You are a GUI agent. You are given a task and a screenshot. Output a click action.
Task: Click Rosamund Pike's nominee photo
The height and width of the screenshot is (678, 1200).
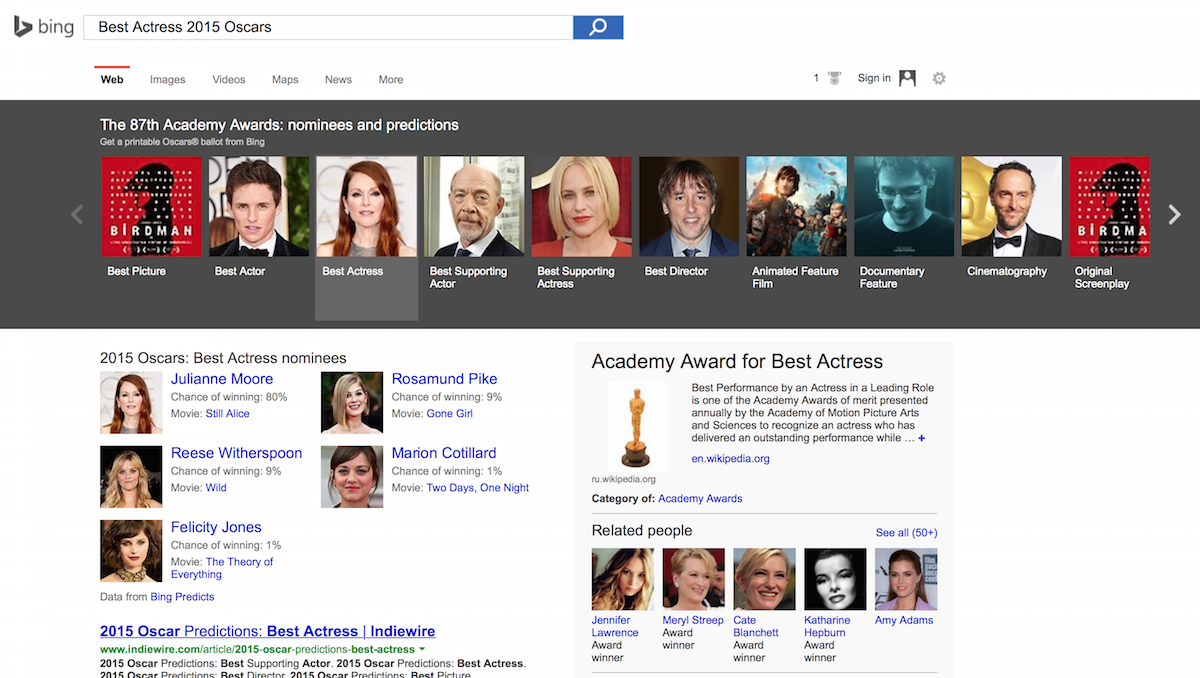(x=352, y=403)
